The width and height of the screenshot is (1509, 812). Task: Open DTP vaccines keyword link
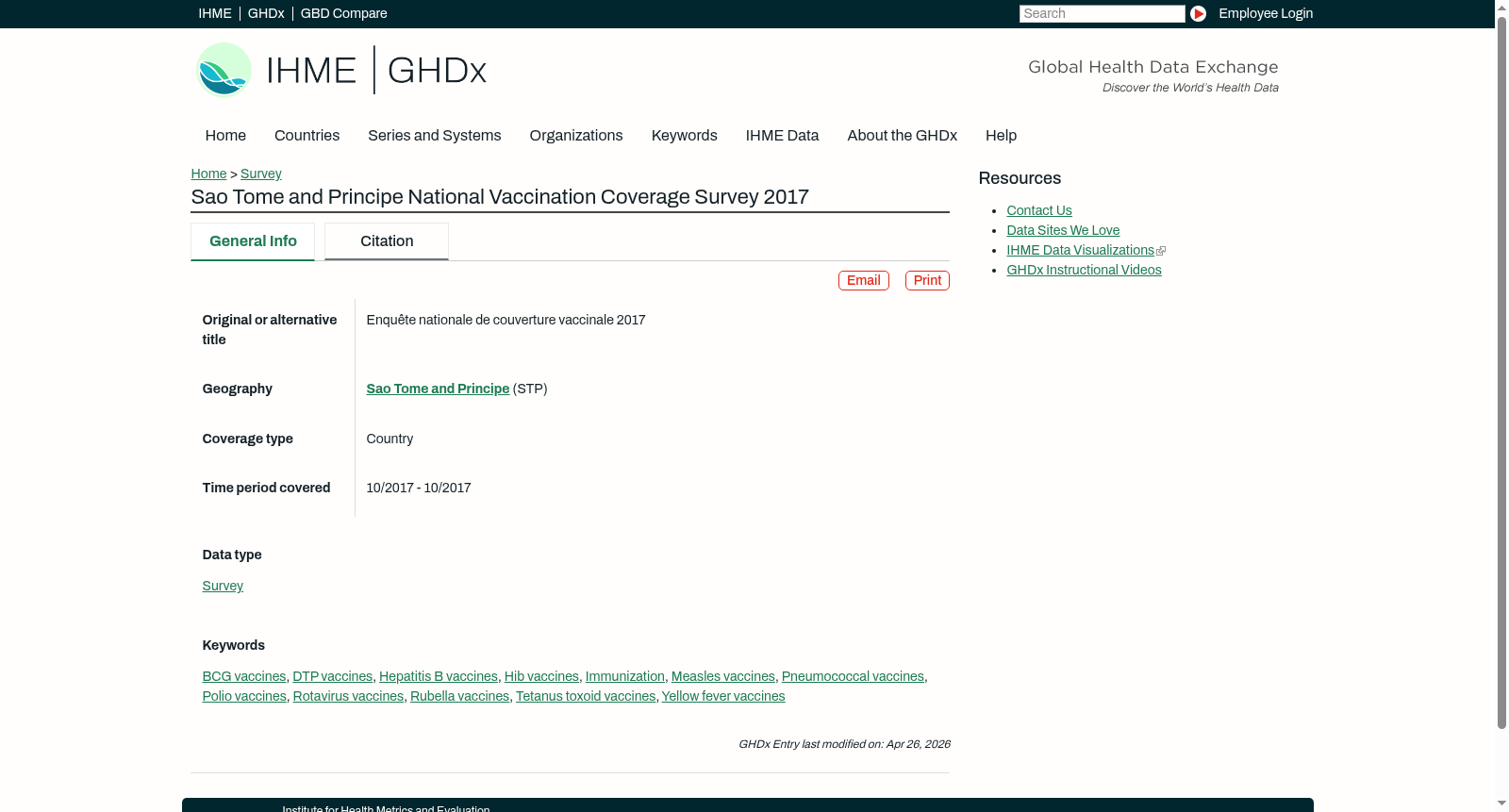[x=333, y=676]
